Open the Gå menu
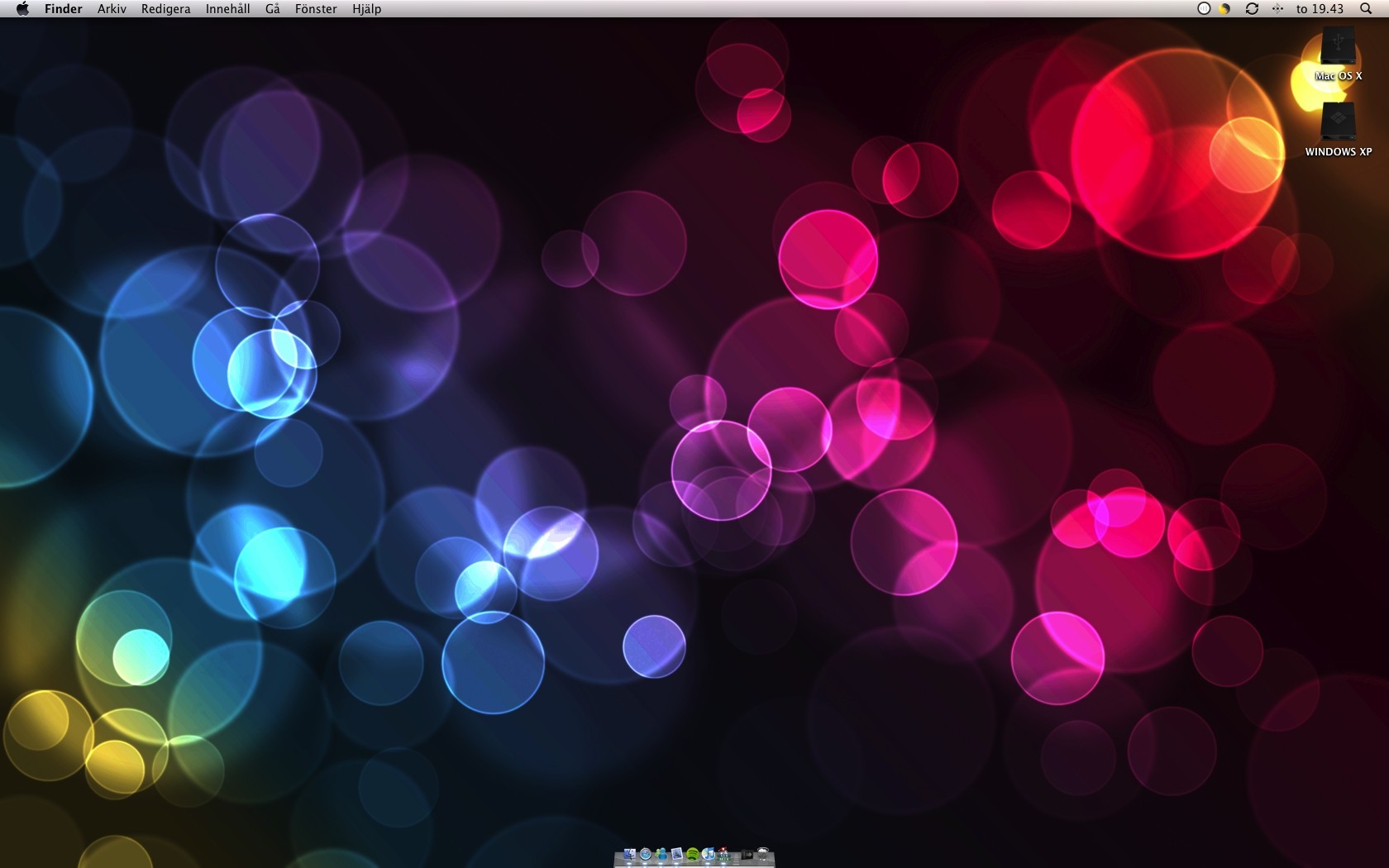Viewport: 1389px width, 868px height. pos(273,8)
